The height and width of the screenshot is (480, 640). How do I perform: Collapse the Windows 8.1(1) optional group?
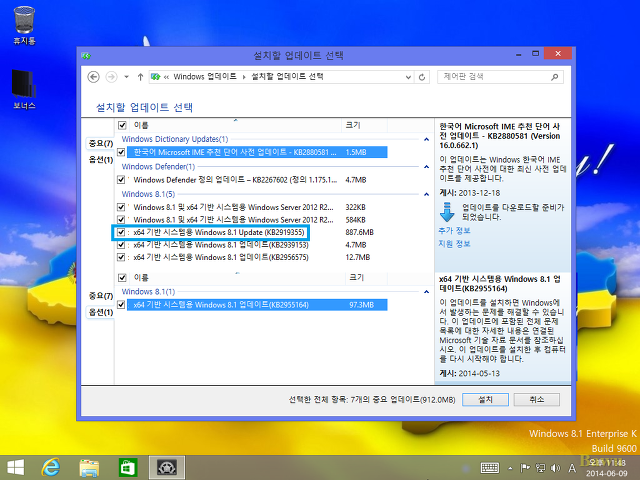click(426, 292)
